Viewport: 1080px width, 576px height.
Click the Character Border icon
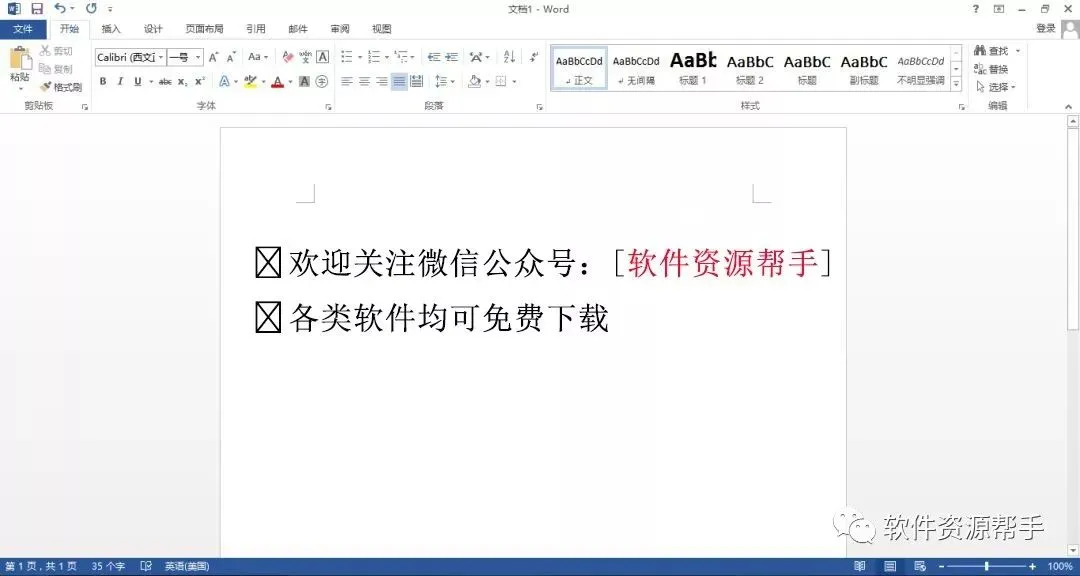tap(322, 57)
